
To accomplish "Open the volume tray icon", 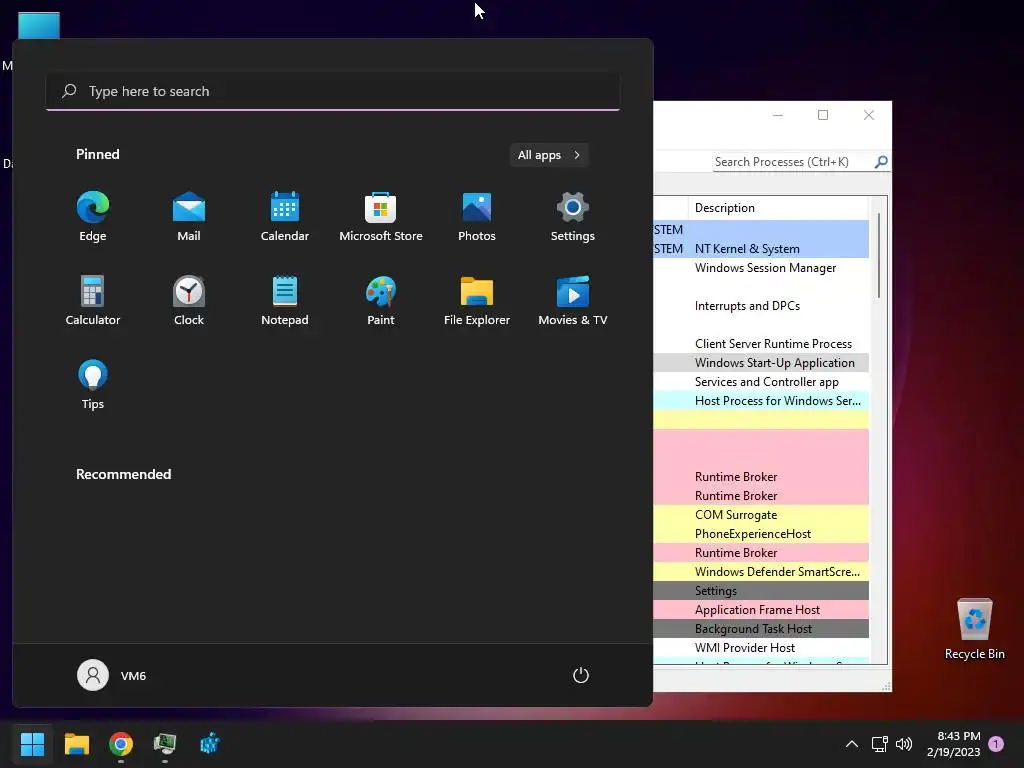I will (x=904, y=744).
